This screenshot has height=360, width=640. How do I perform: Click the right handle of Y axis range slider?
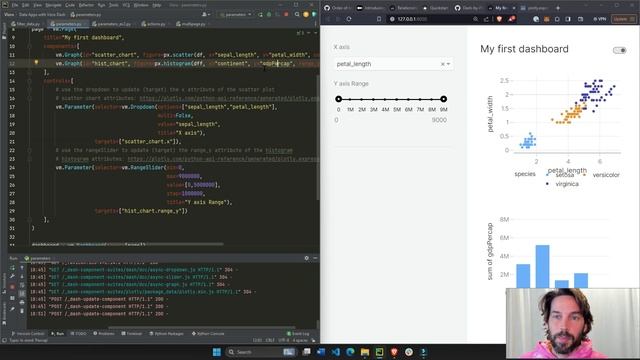coord(444,99)
